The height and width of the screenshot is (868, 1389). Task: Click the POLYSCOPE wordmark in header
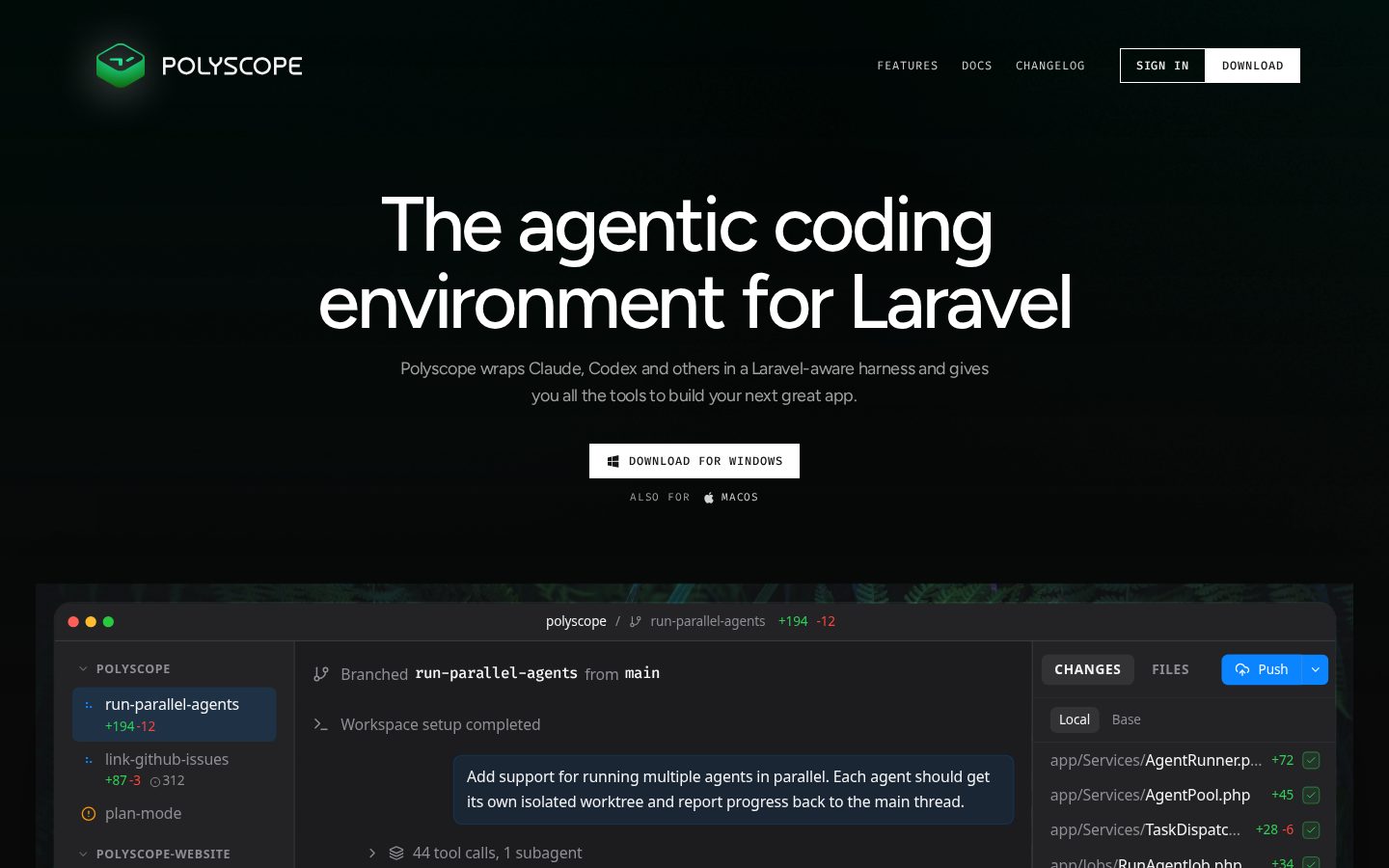(x=231, y=66)
